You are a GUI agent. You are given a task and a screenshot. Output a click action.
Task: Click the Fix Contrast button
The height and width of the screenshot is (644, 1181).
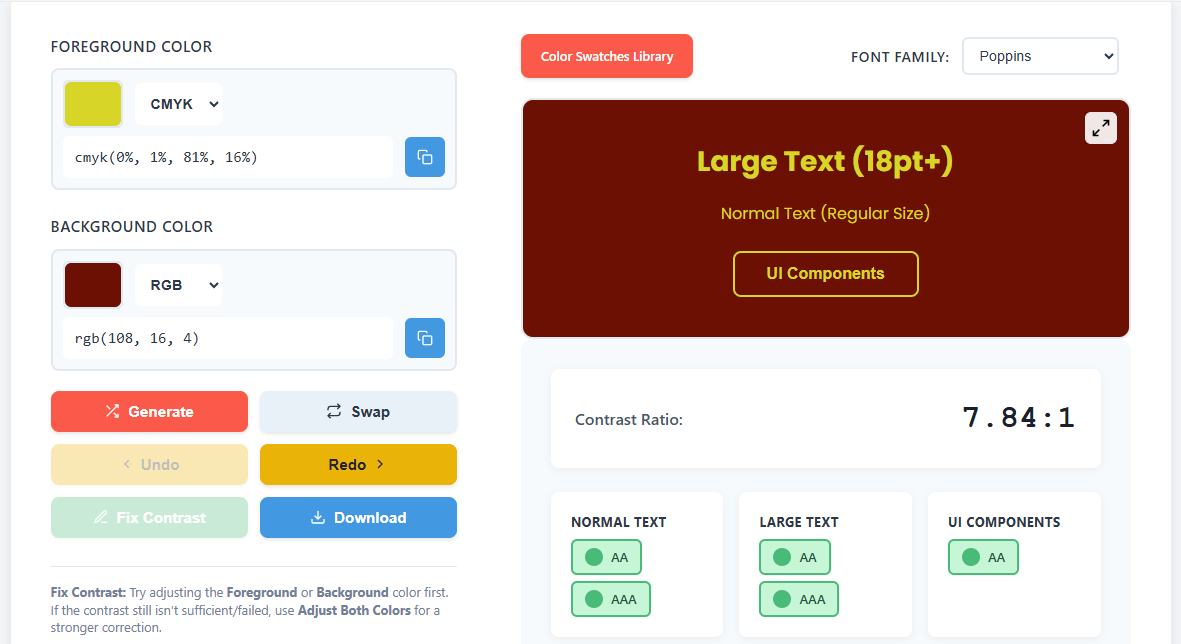point(149,517)
